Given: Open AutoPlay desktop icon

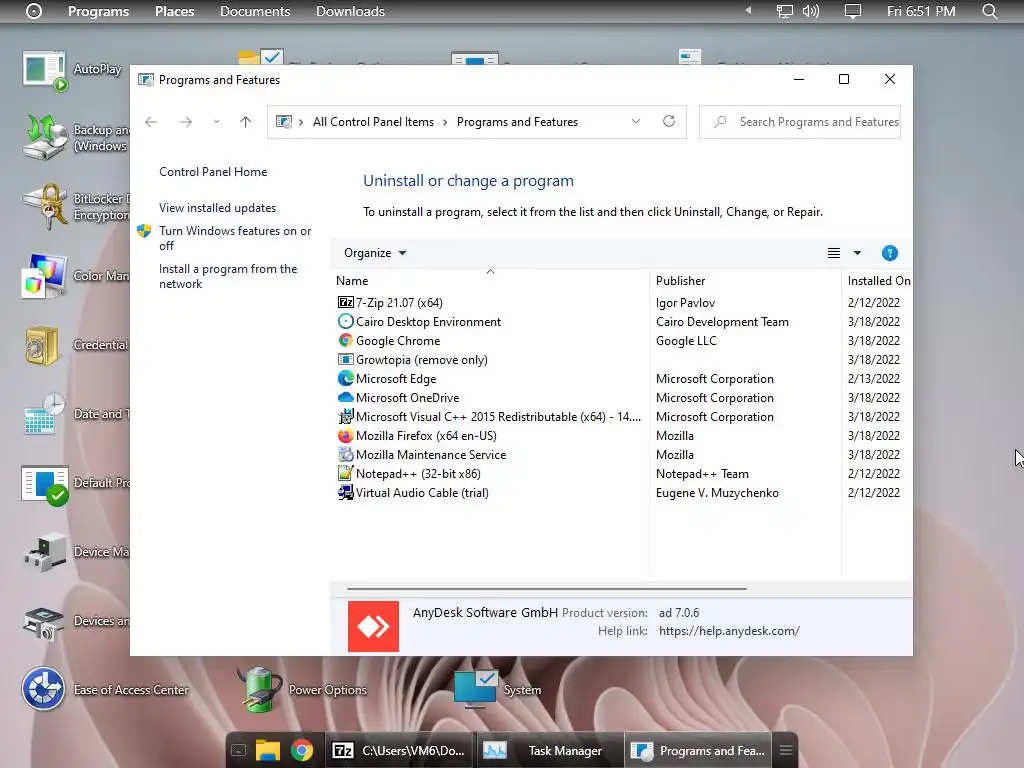Looking at the screenshot, I should tap(44, 71).
